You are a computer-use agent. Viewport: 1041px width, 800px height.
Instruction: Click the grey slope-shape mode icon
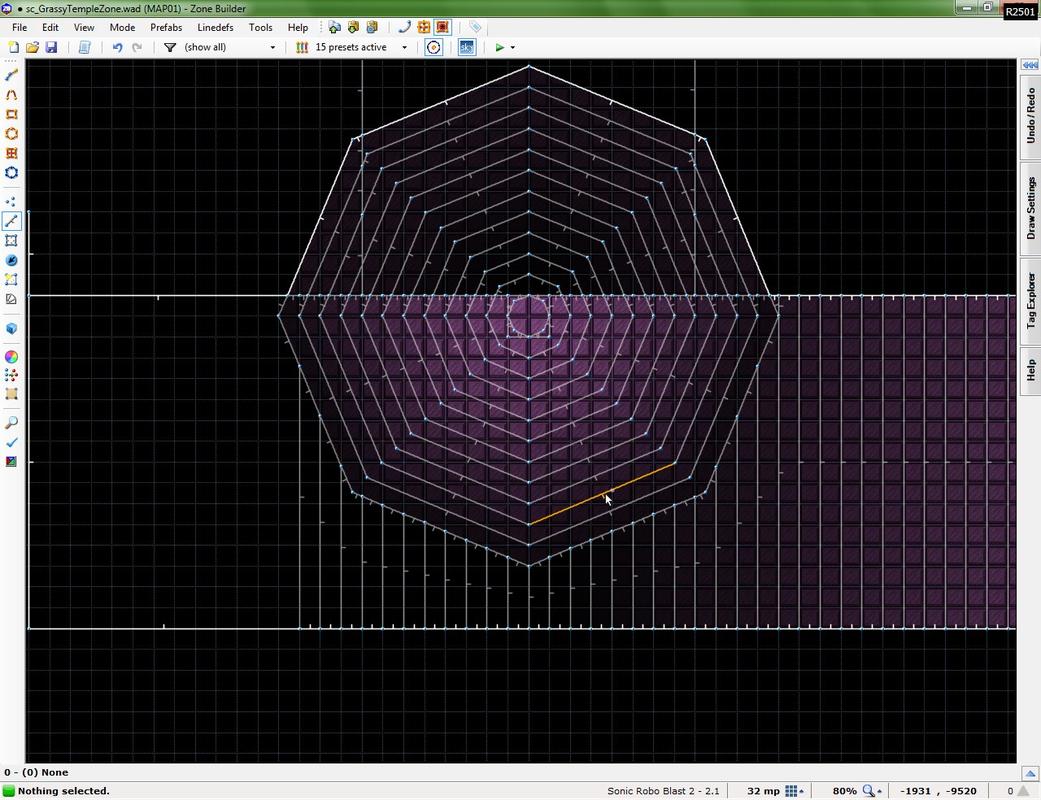tap(11, 299)
